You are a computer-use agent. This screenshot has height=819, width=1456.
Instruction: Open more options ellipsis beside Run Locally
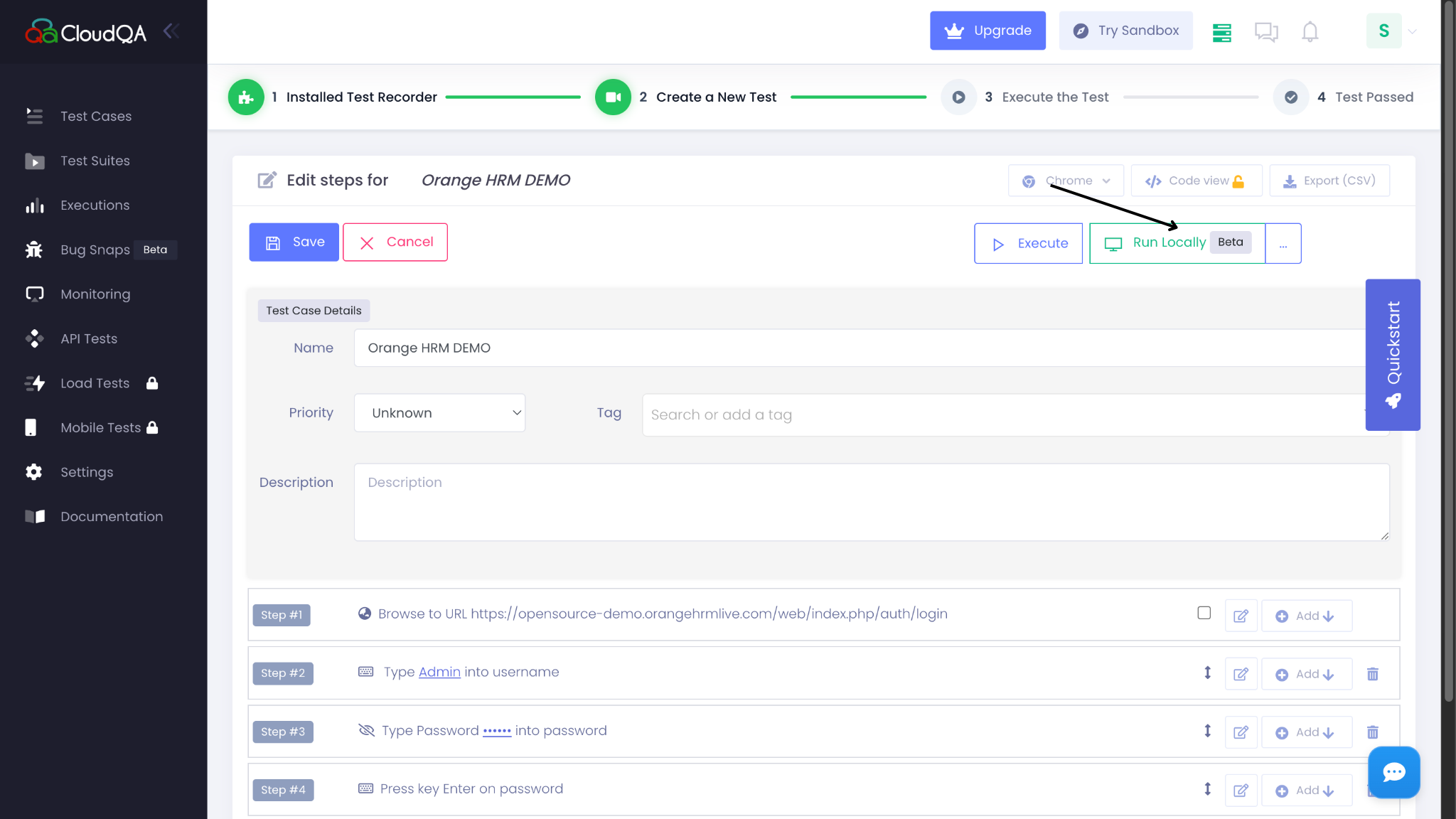coord(1283,244)
